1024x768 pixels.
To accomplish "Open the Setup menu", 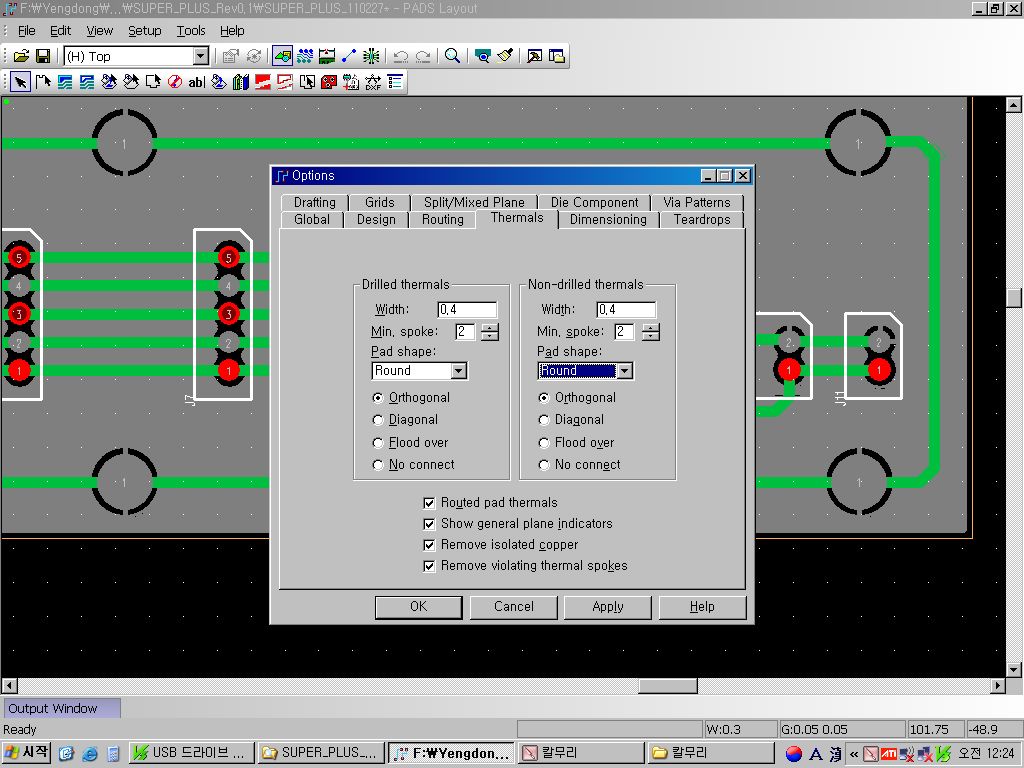I will [144, 31].
